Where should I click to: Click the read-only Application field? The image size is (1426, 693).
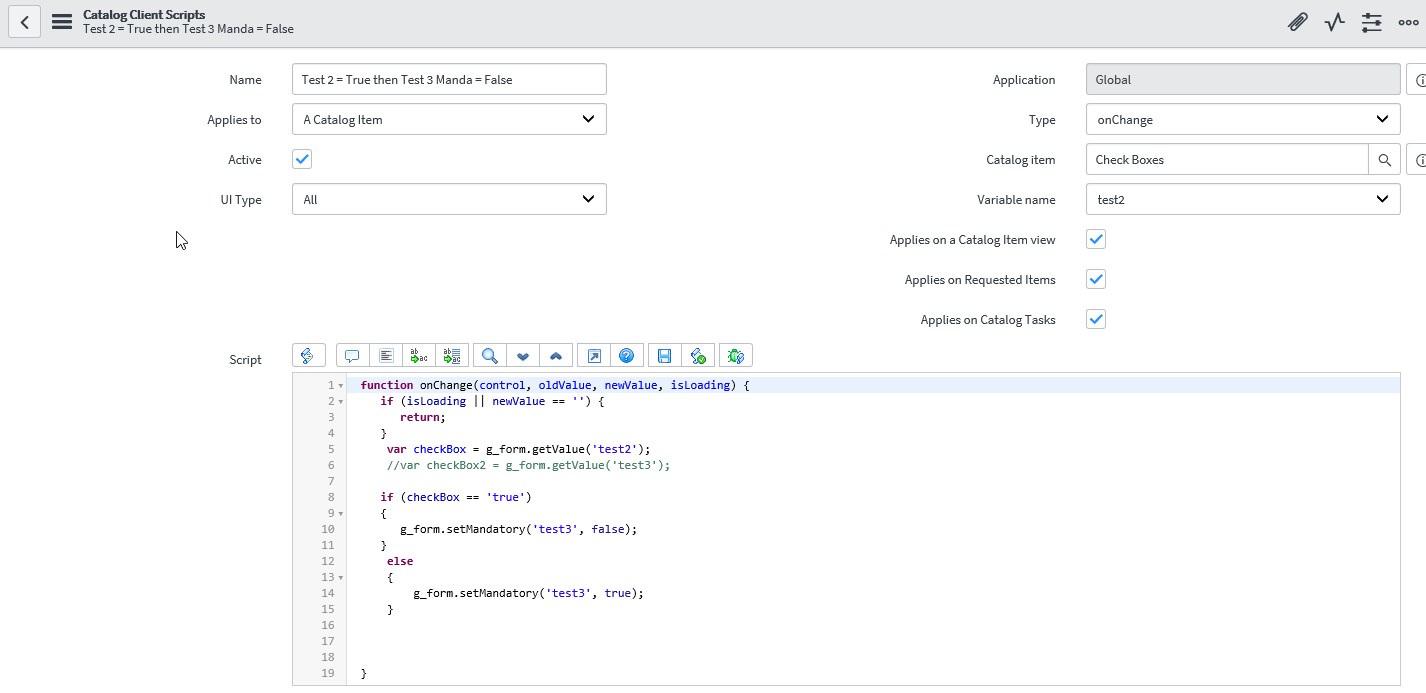click(1243, 80)
